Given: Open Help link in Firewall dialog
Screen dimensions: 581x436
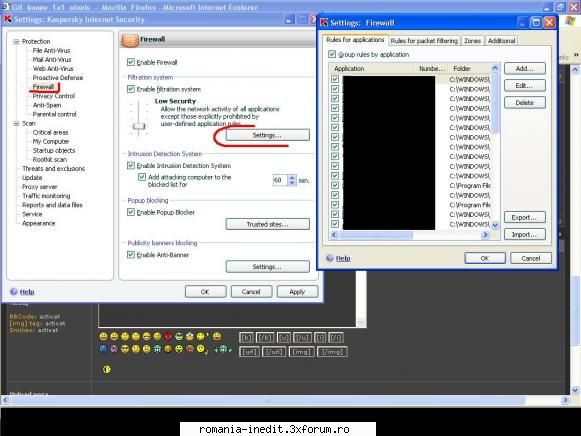Looking at the screenshot, I should point(343,259).
